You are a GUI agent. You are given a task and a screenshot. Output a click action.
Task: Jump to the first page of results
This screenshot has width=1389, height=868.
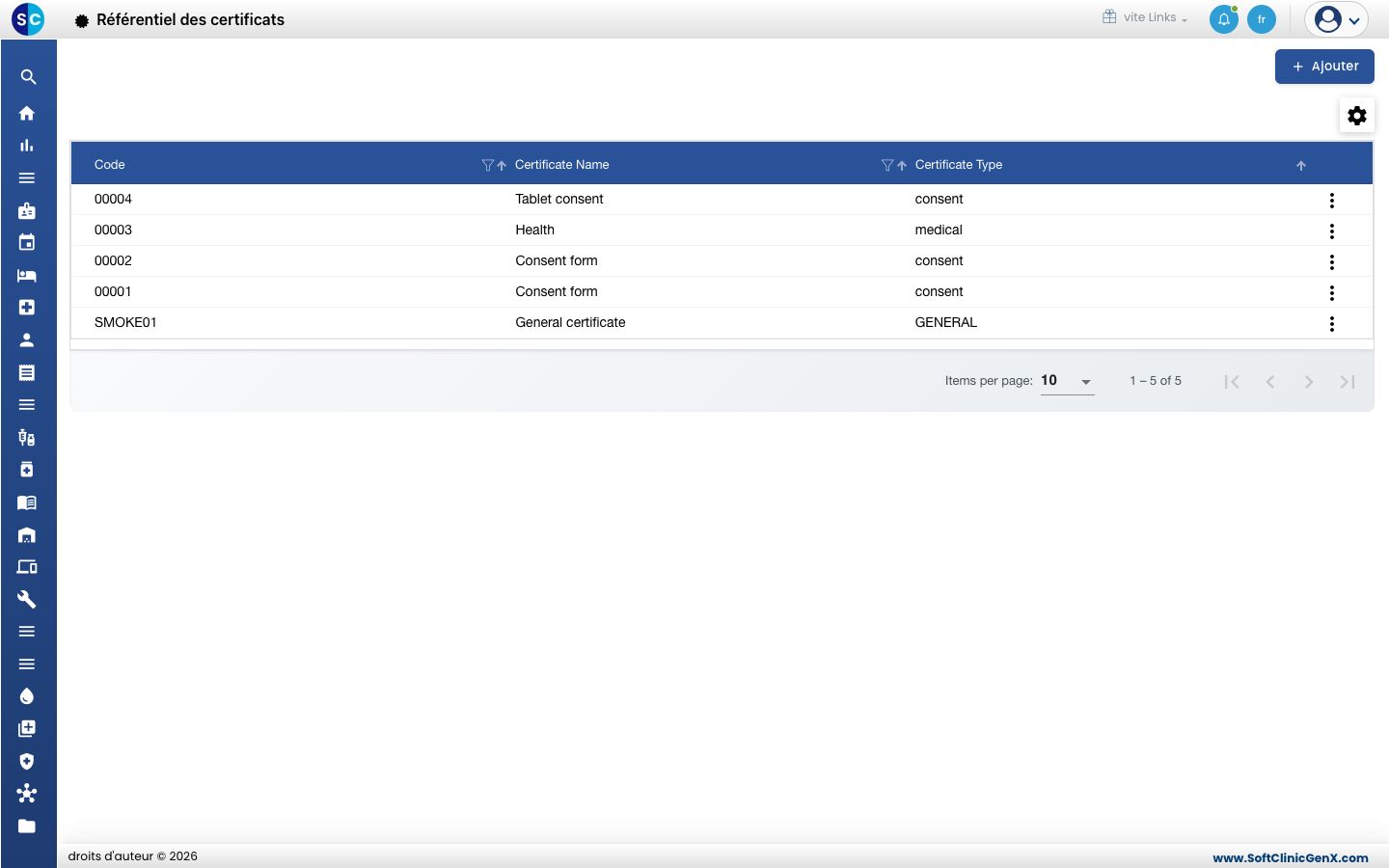(1232, 382)
